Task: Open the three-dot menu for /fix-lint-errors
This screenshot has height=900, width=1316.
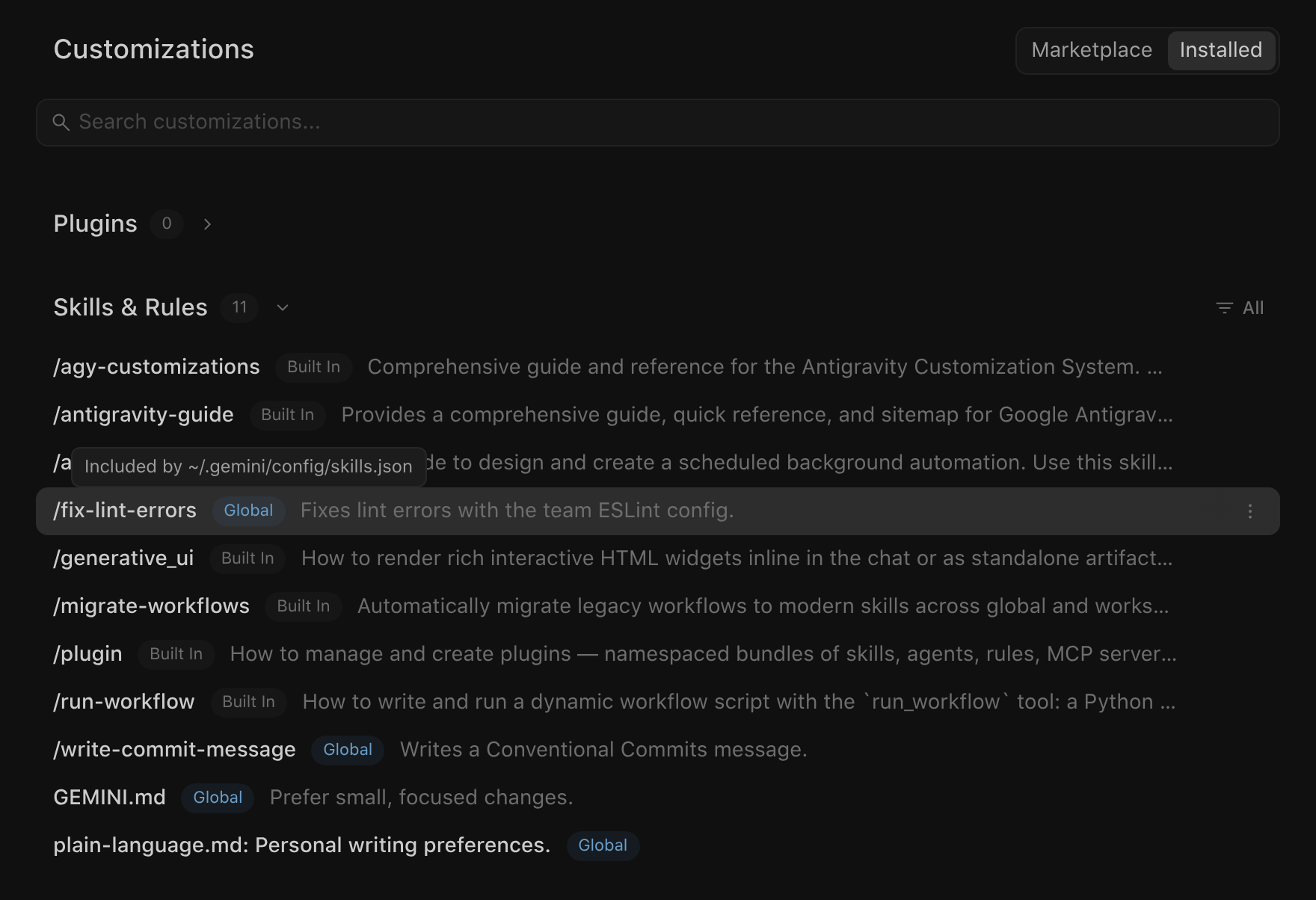Action: point(1250,511)
